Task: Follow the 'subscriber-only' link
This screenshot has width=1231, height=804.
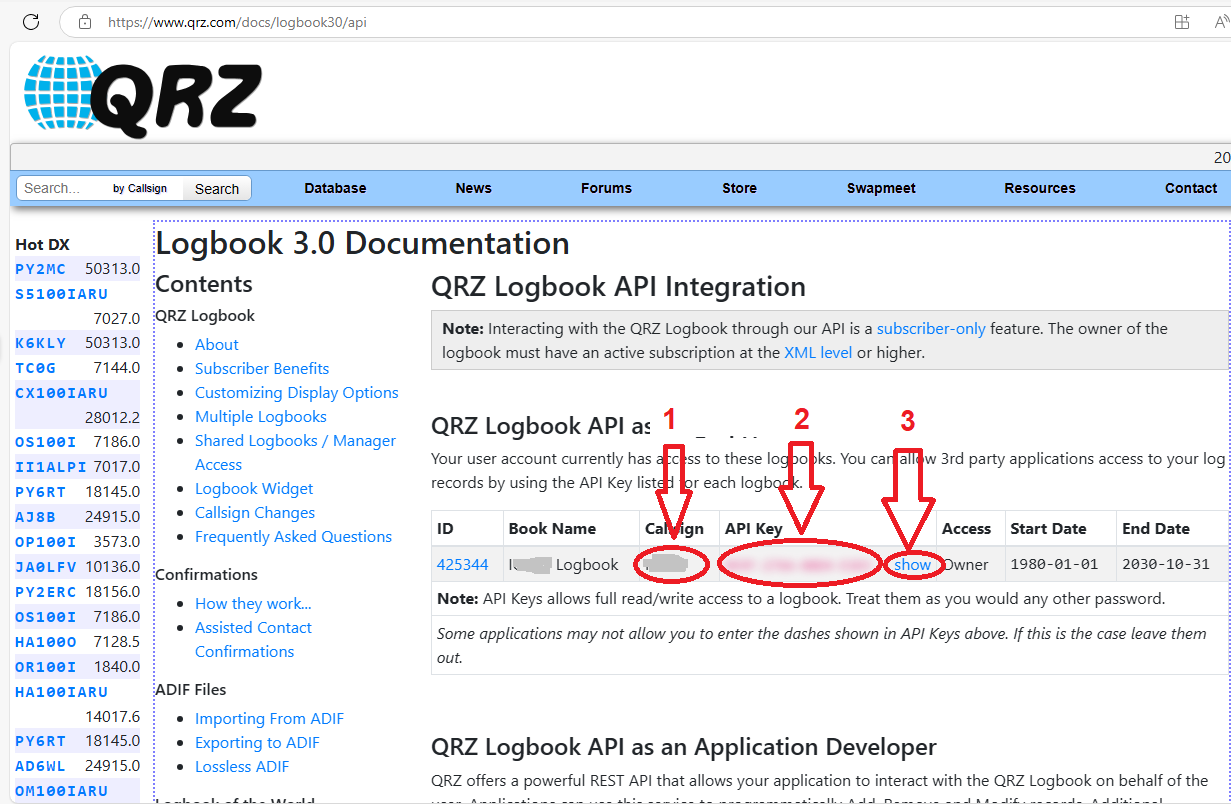Action: (931, 328)
